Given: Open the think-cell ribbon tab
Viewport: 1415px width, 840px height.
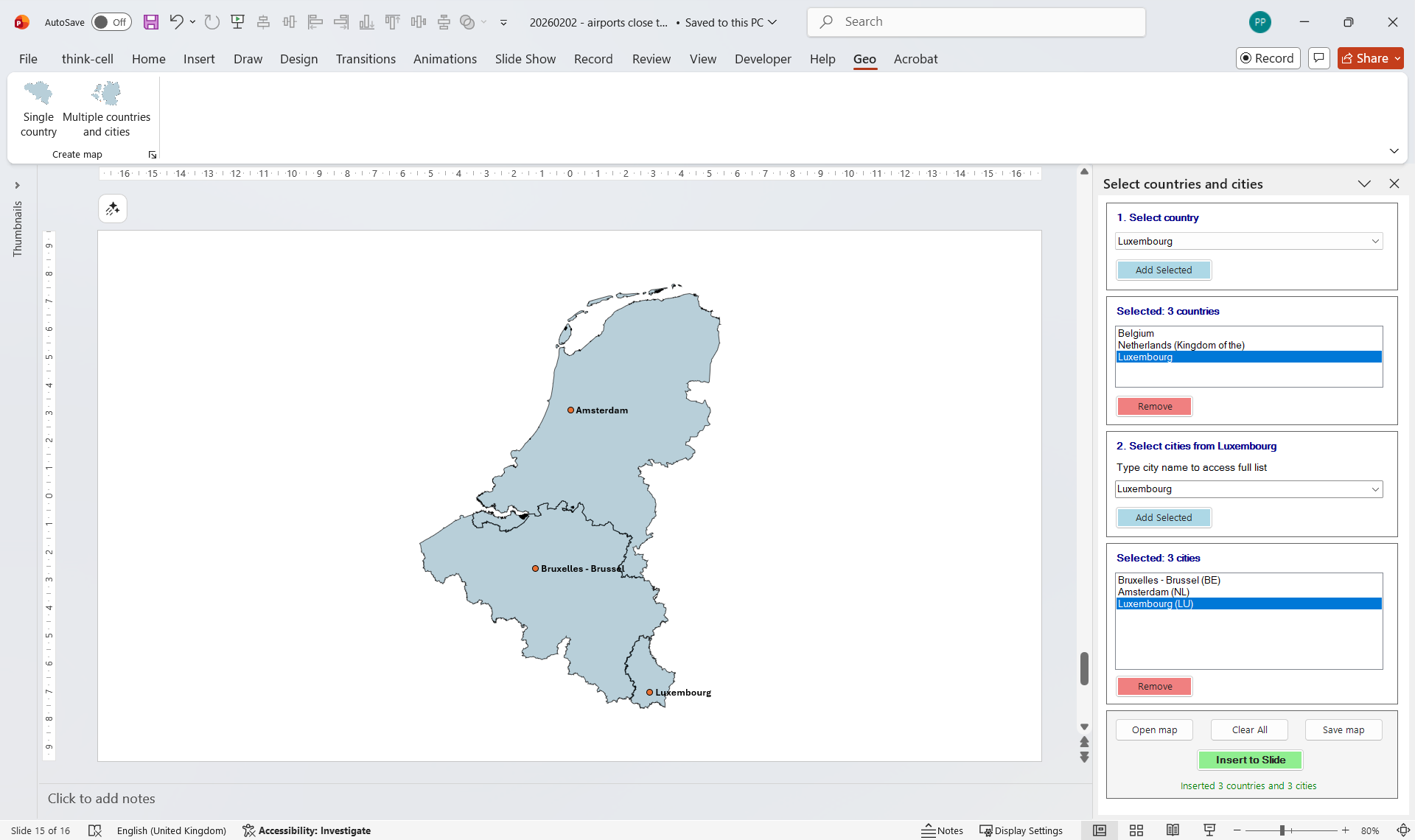Looking at the screenshot, I should [x=88, y=59].
